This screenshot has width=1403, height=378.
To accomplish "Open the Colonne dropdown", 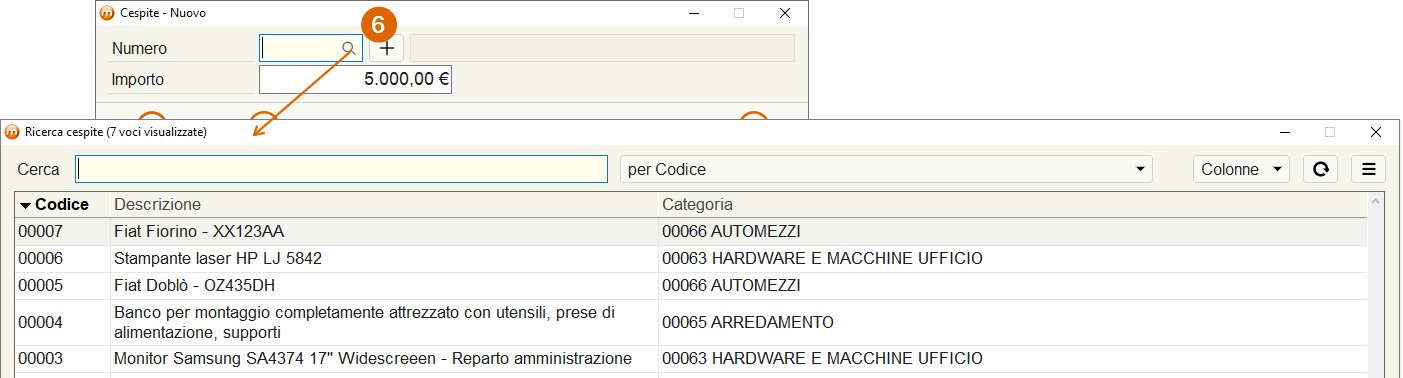I will (x=1241, y=169).
